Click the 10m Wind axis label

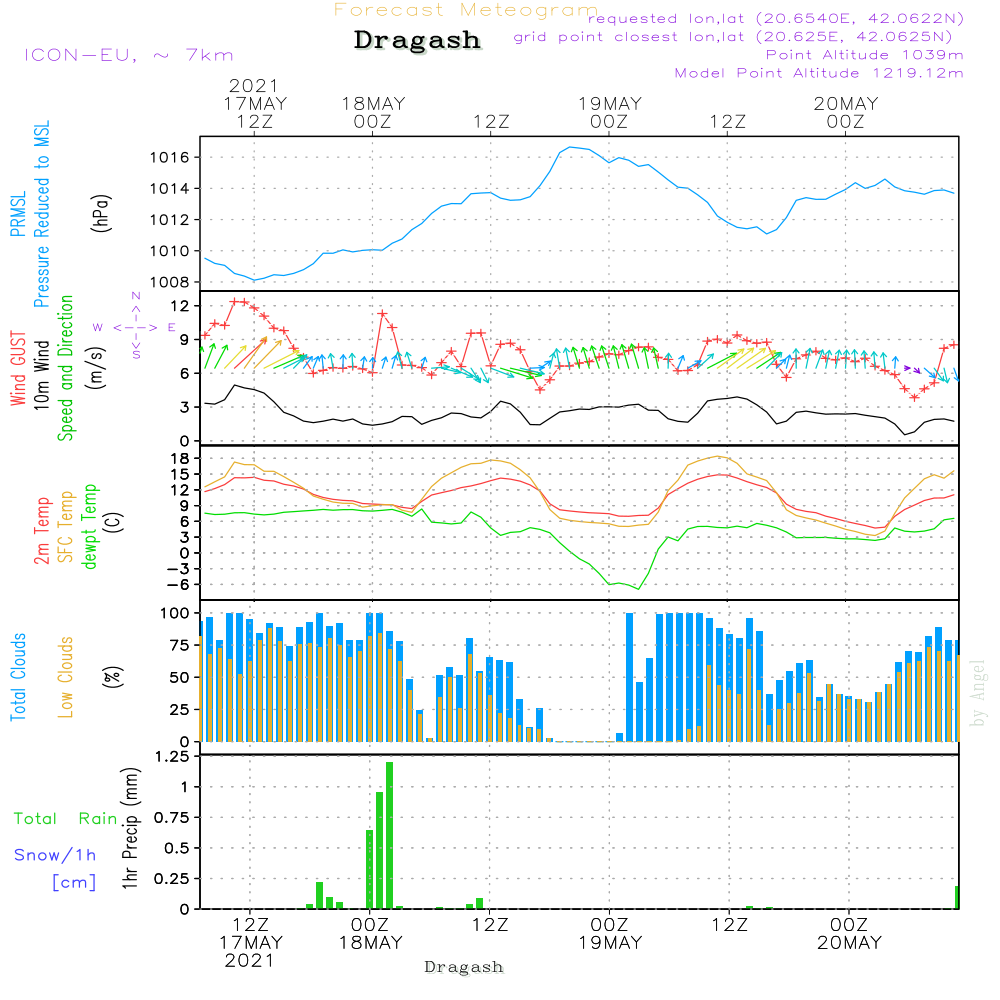tap(41, 374)
